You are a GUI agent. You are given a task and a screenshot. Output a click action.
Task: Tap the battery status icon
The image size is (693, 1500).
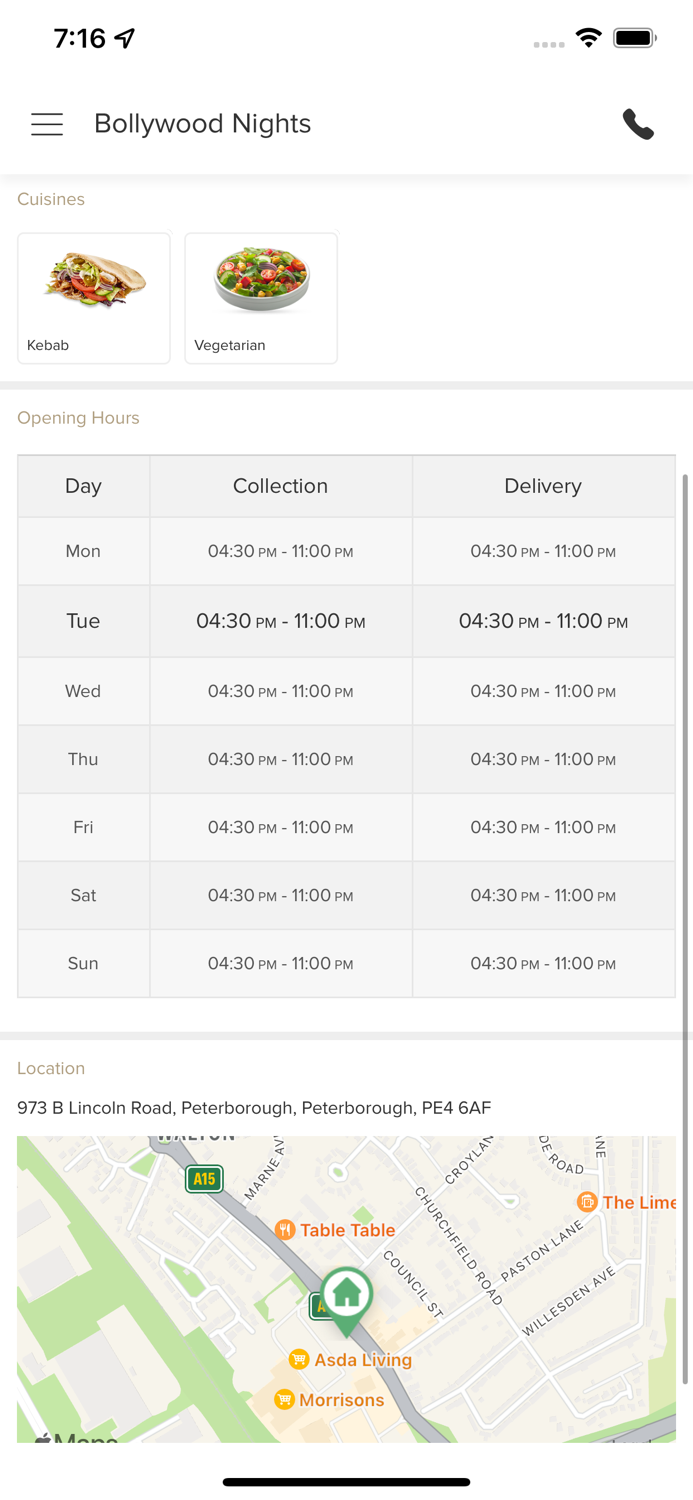[x=635, y=38]
